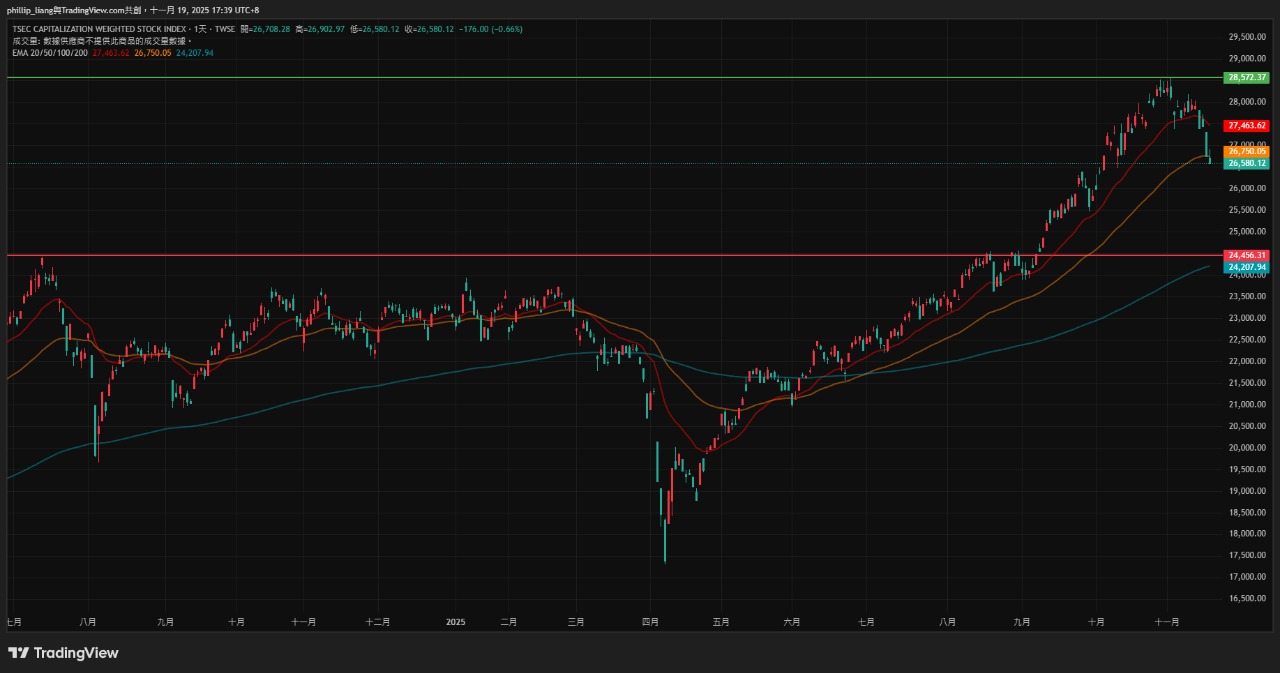Click the teal 26,580.12 current price label

click(1246, 163)
